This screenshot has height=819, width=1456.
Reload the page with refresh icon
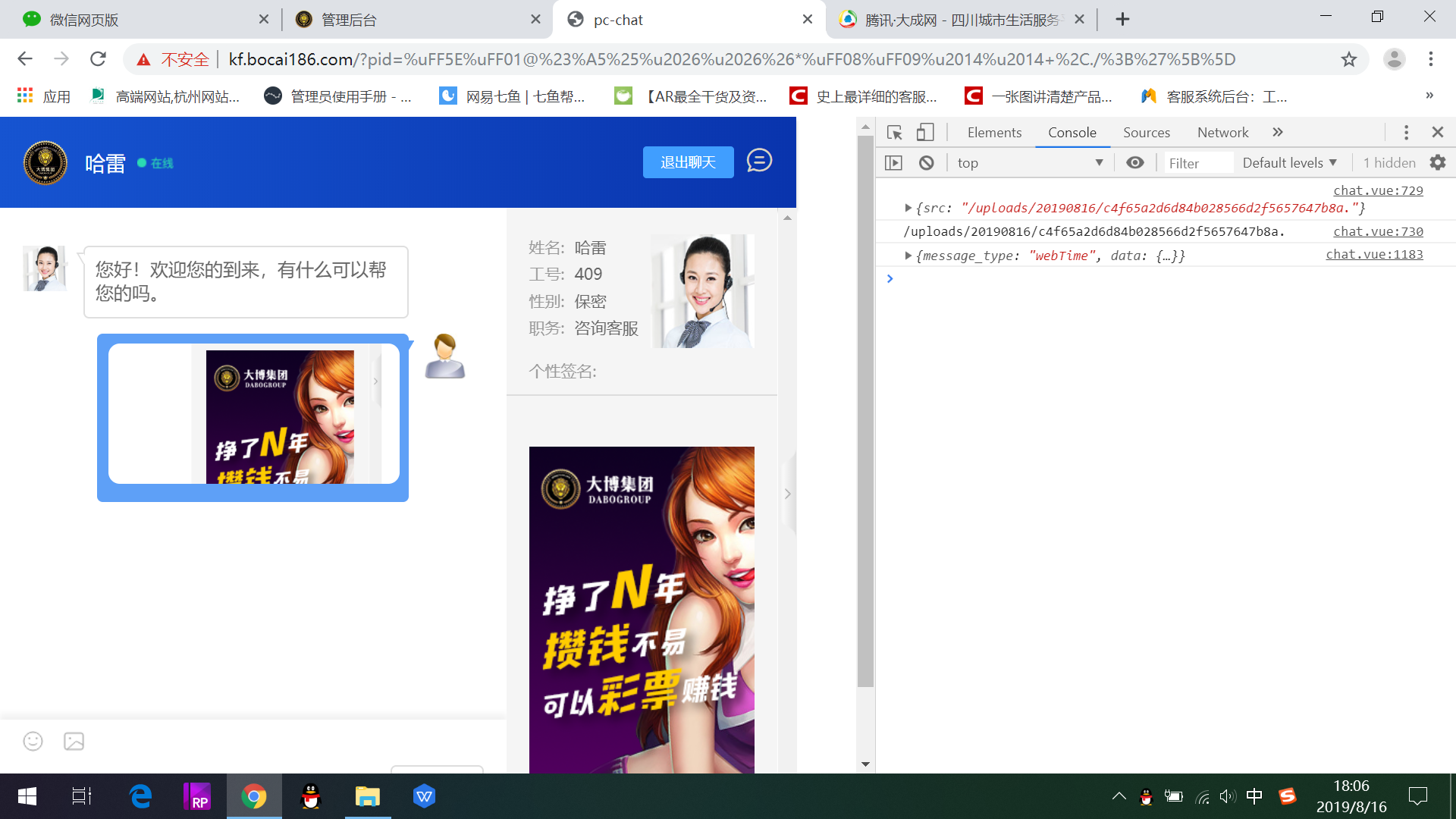tap(98, 59)
